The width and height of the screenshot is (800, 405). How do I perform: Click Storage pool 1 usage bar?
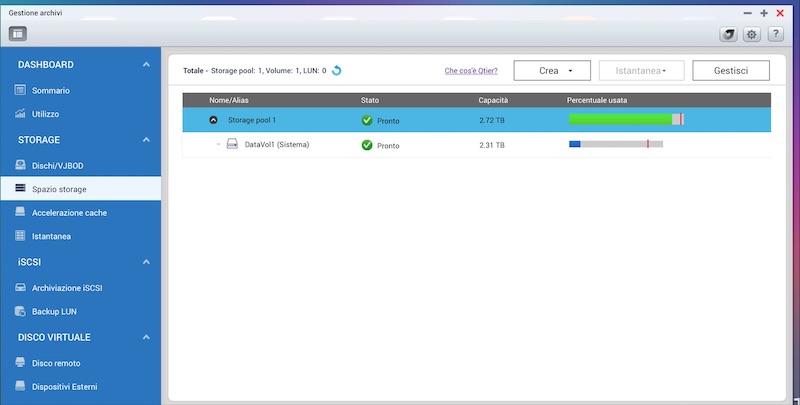[x=625, y=120]
